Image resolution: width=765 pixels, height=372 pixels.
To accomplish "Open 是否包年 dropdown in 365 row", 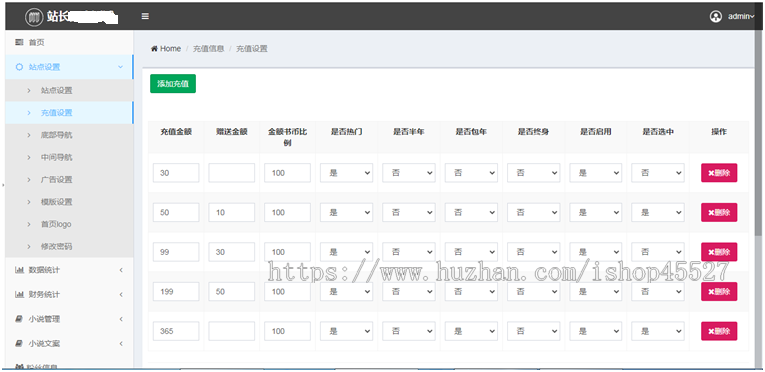I will (x=471, y=331).
